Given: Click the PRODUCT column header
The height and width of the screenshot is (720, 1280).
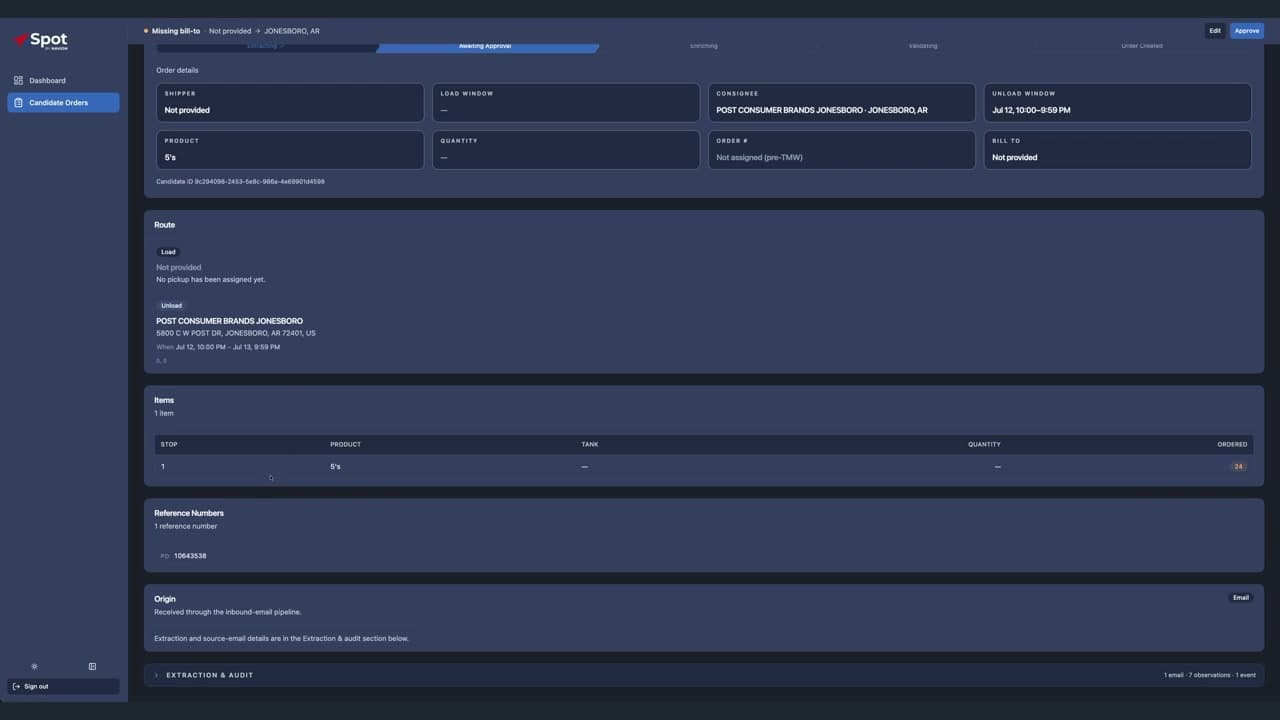Looking at the screenshot, I should (345, 444).
